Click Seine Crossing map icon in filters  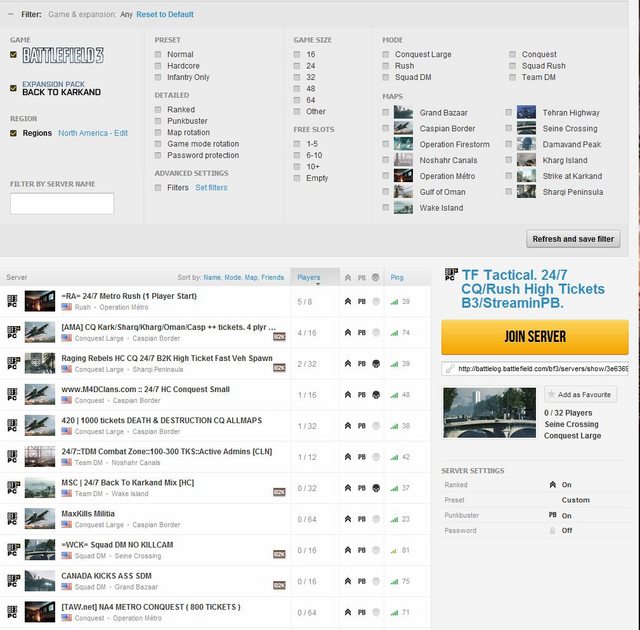click(x=527, y=128)
